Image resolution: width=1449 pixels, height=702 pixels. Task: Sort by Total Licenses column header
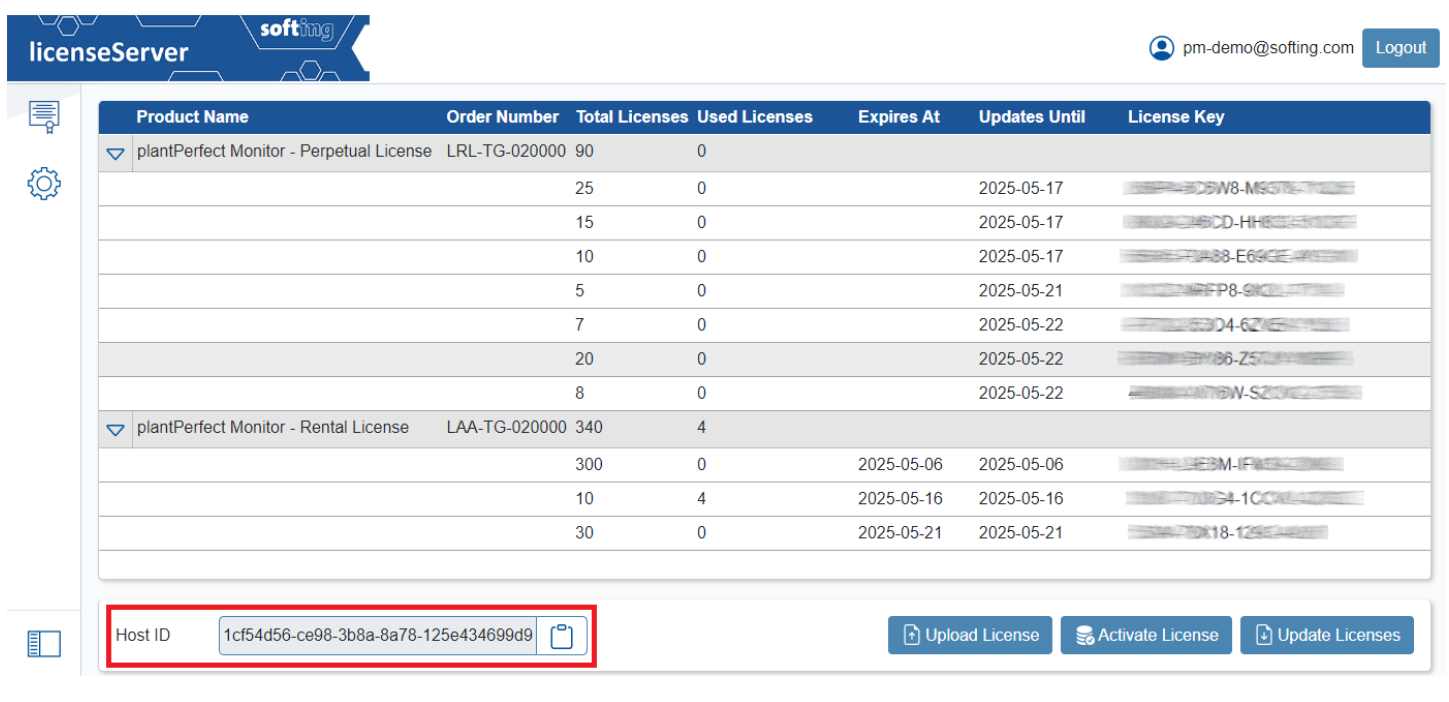[632, 117]
